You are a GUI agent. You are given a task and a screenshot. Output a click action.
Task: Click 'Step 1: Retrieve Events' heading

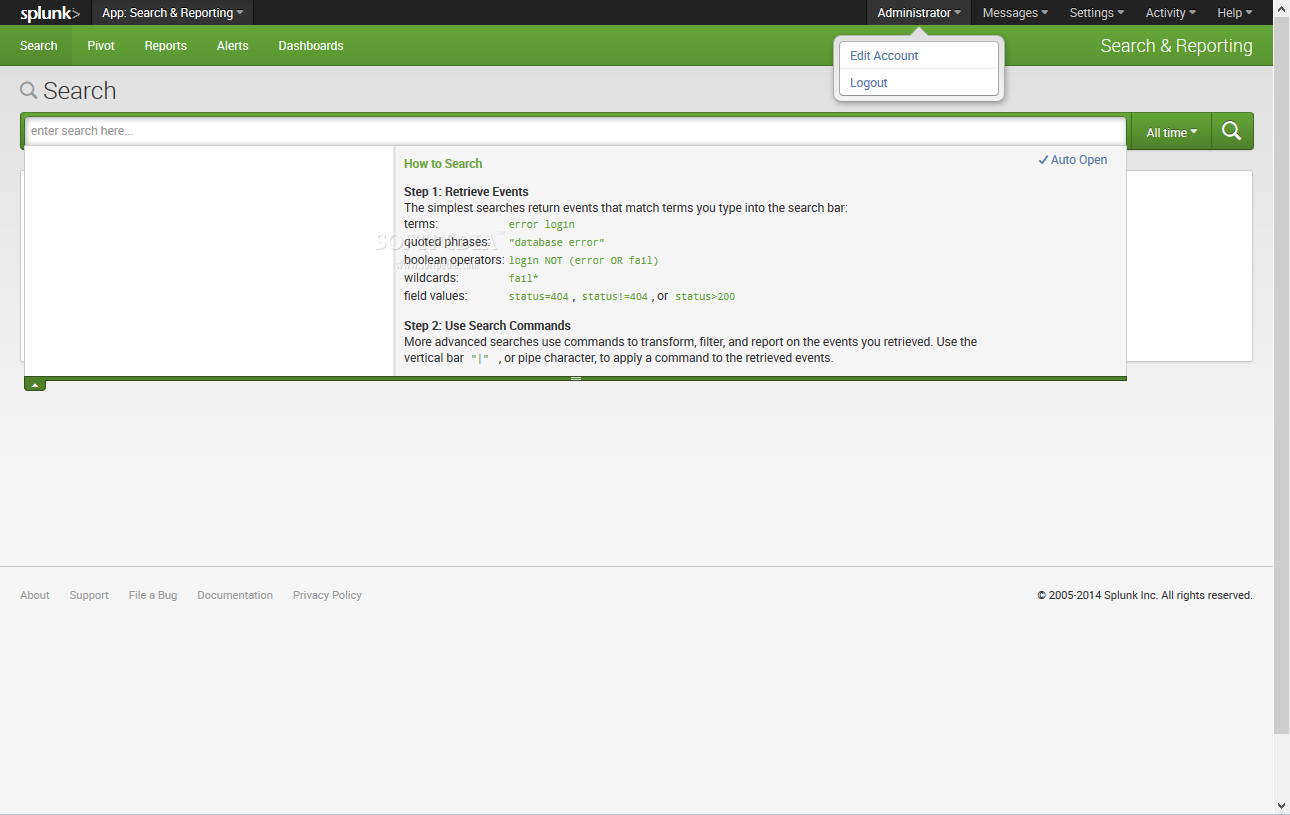tap(466, 192)
